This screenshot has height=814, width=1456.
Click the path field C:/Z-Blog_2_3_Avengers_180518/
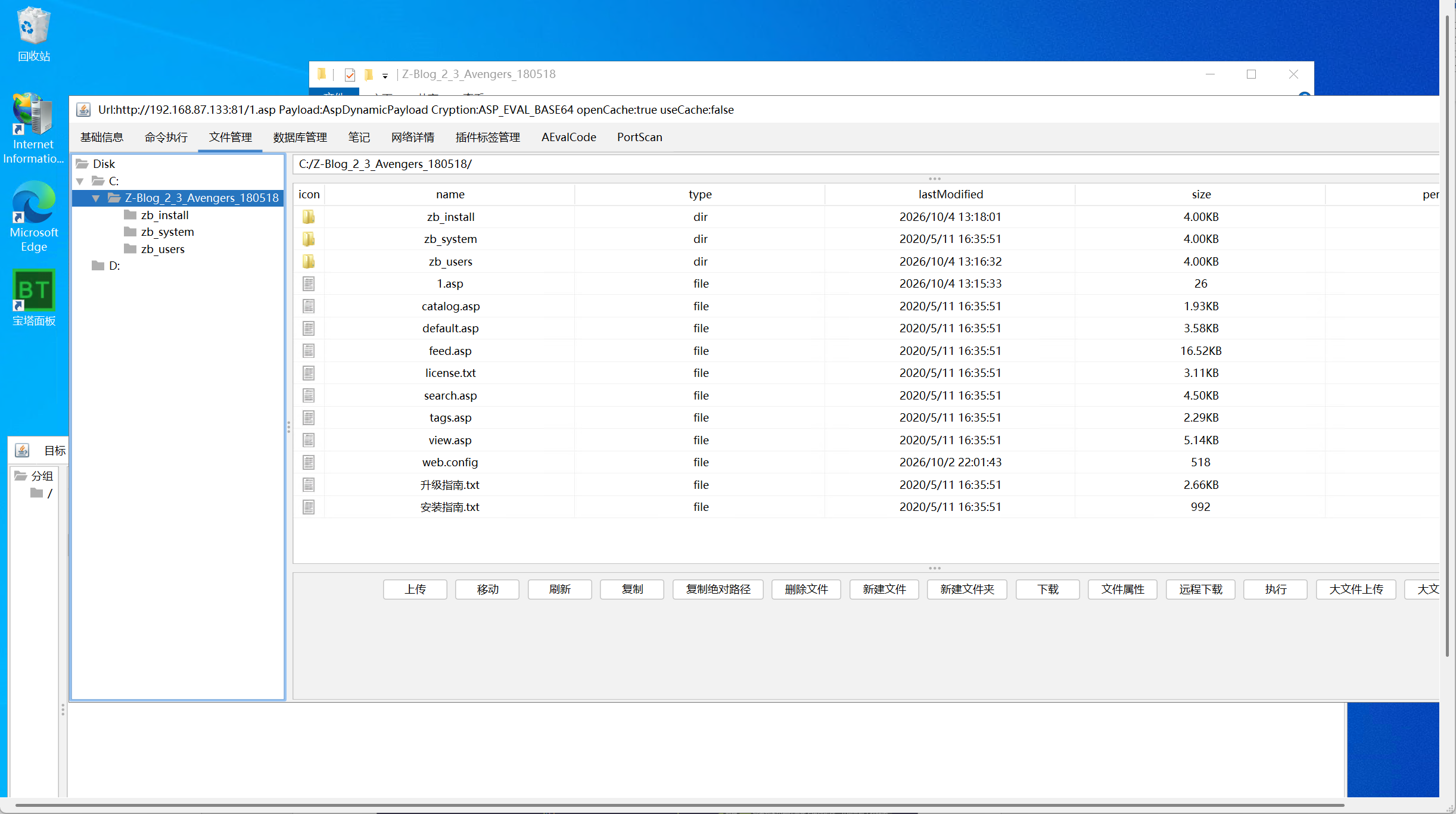tap(866, 164)
